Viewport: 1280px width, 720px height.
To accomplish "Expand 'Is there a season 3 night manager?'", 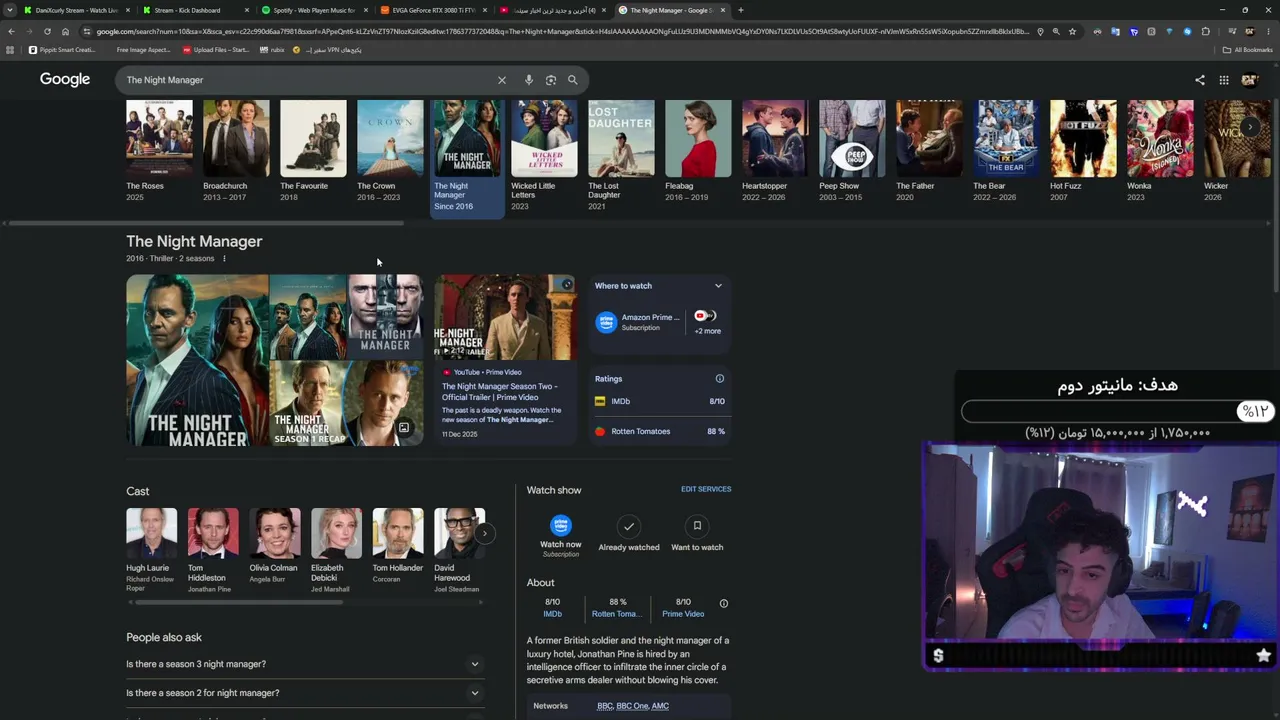I will coord(305,664).
